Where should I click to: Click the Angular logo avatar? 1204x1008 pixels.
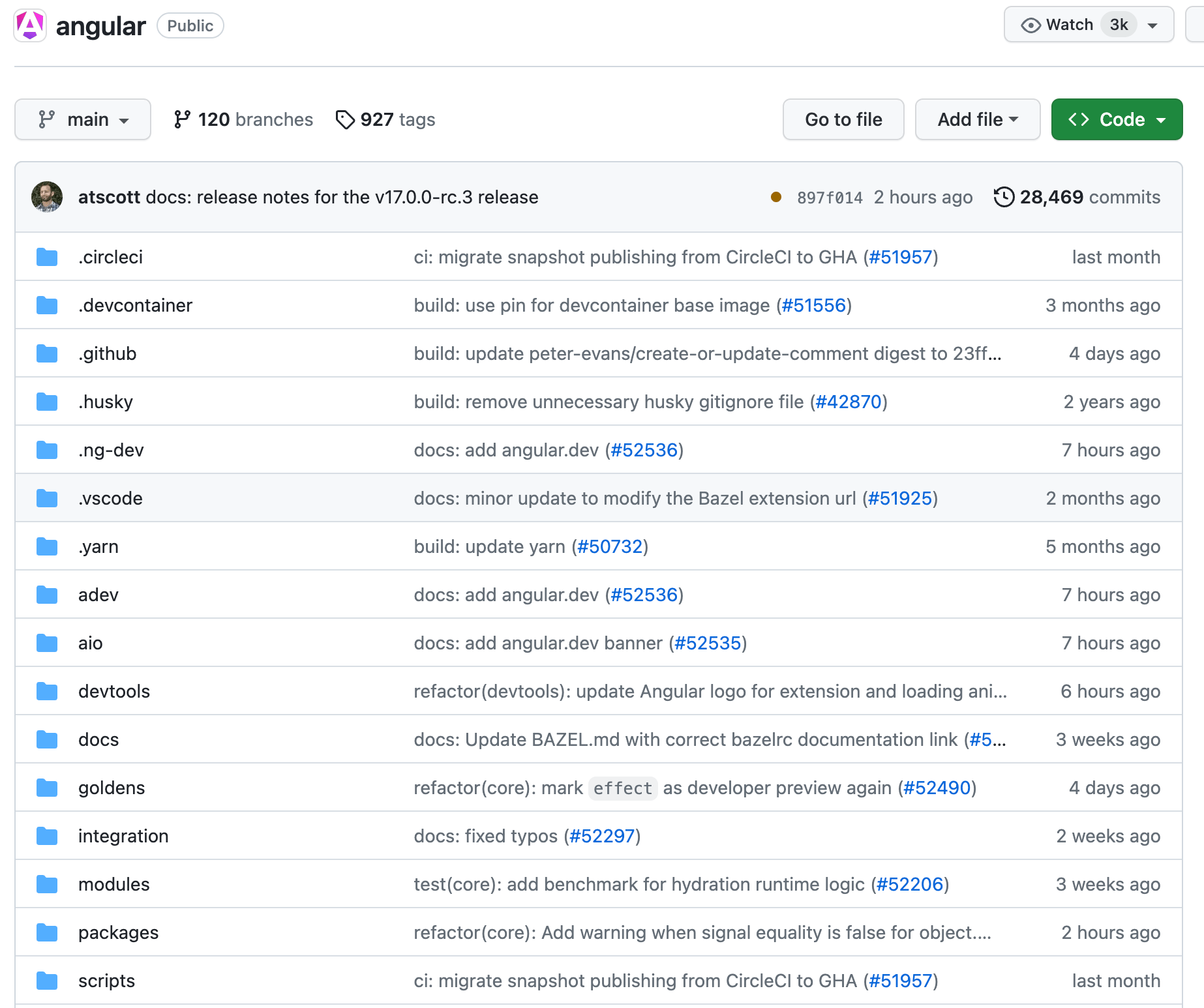click(30, 25)
